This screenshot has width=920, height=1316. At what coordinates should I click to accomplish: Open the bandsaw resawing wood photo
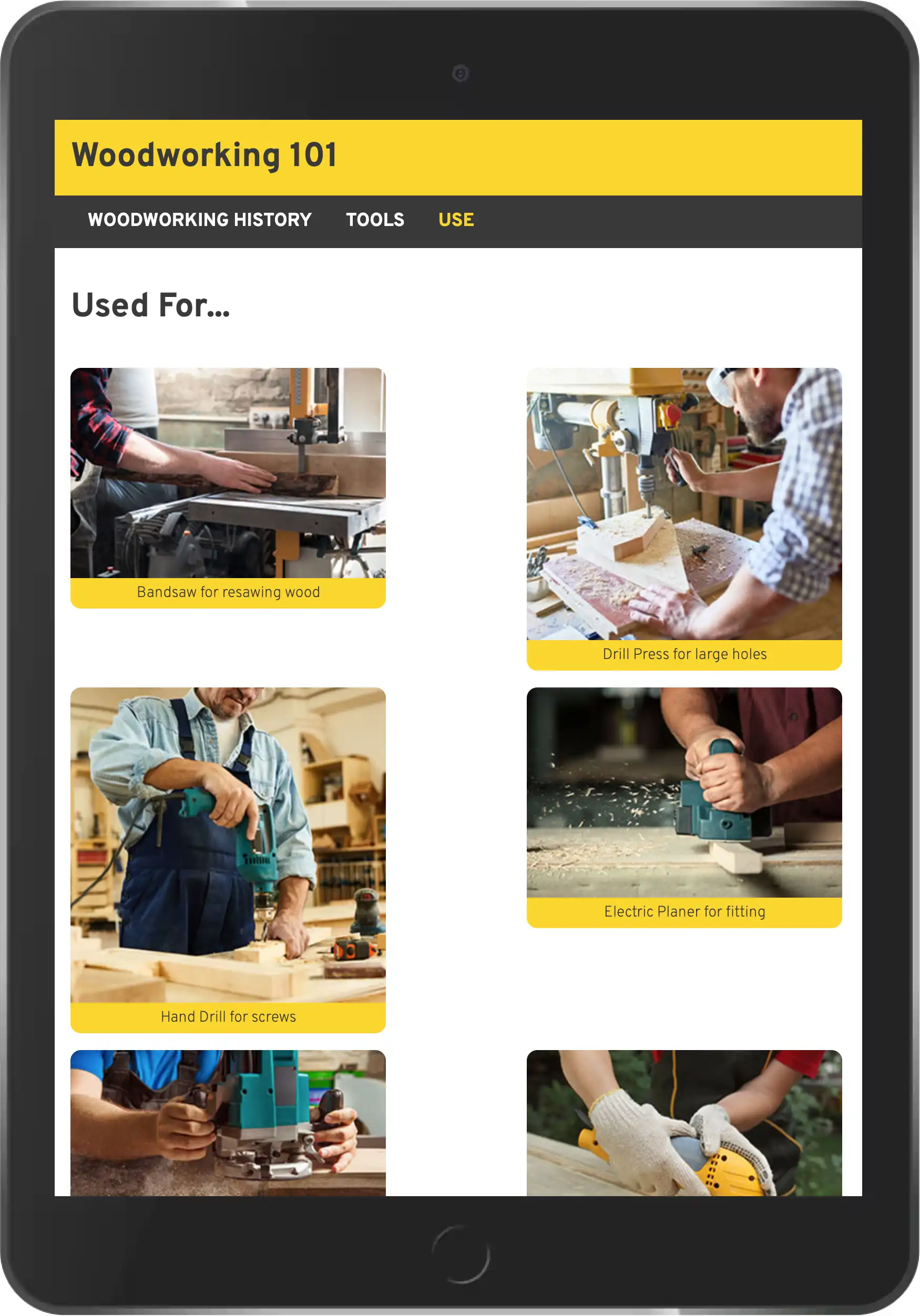228,473
